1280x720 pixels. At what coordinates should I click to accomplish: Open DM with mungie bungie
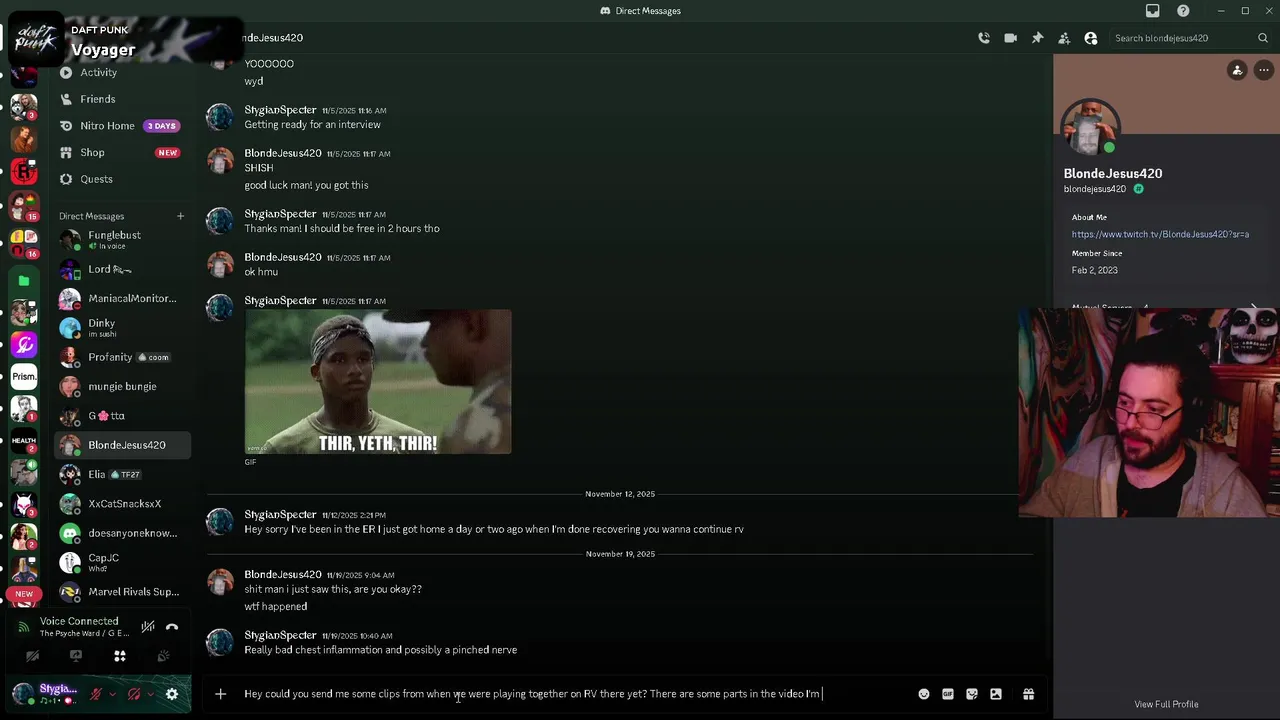122,386
